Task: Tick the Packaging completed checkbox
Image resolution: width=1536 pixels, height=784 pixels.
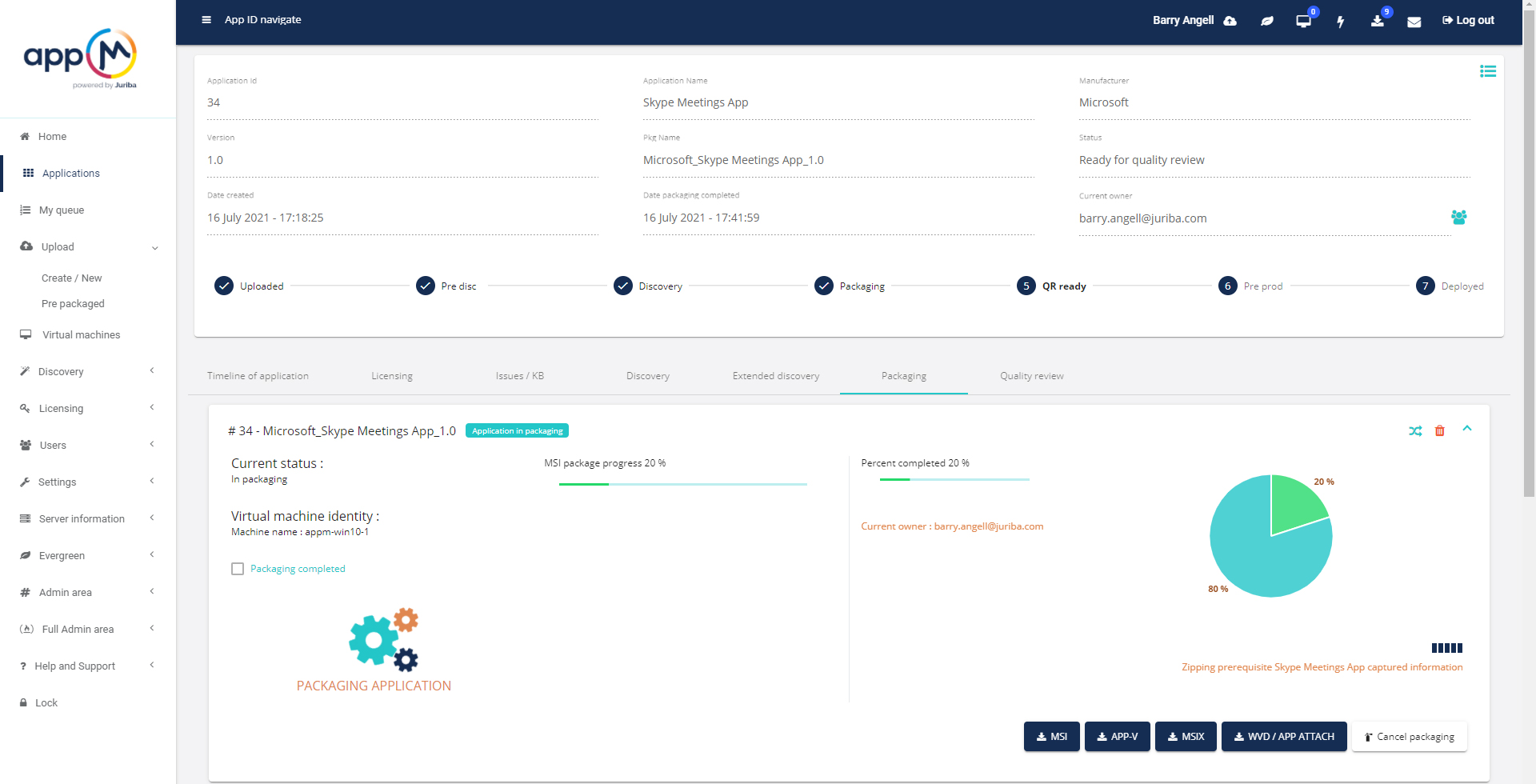Action: (x=238, y=569)
